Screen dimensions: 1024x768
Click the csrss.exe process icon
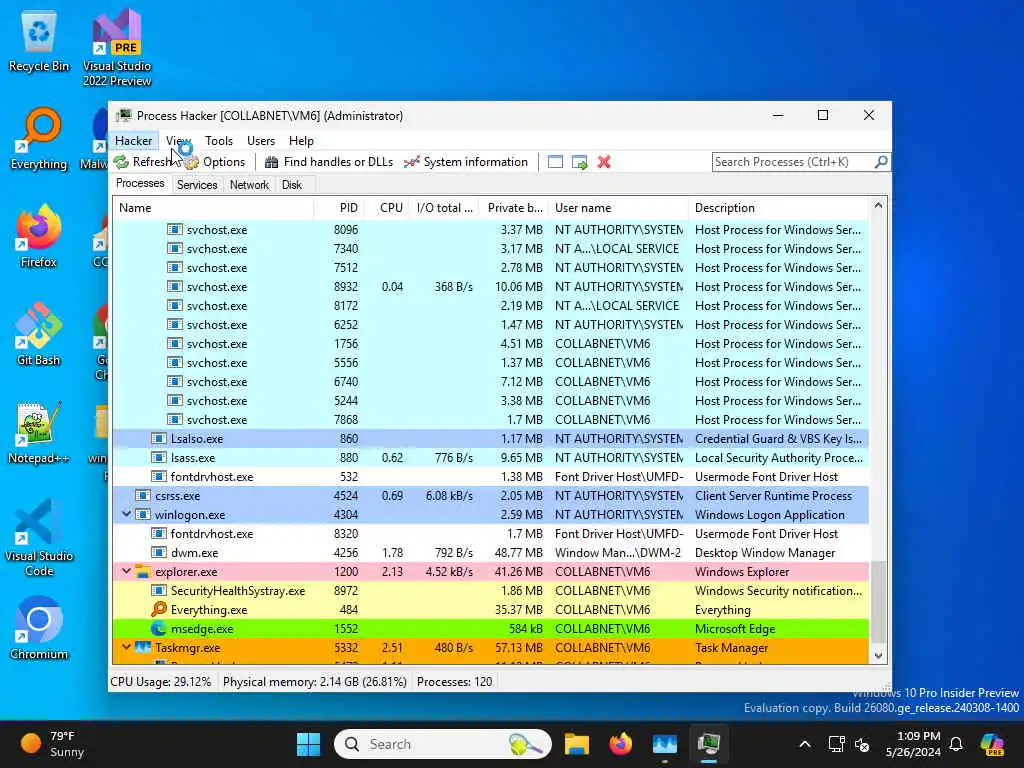tap(142, 496)
